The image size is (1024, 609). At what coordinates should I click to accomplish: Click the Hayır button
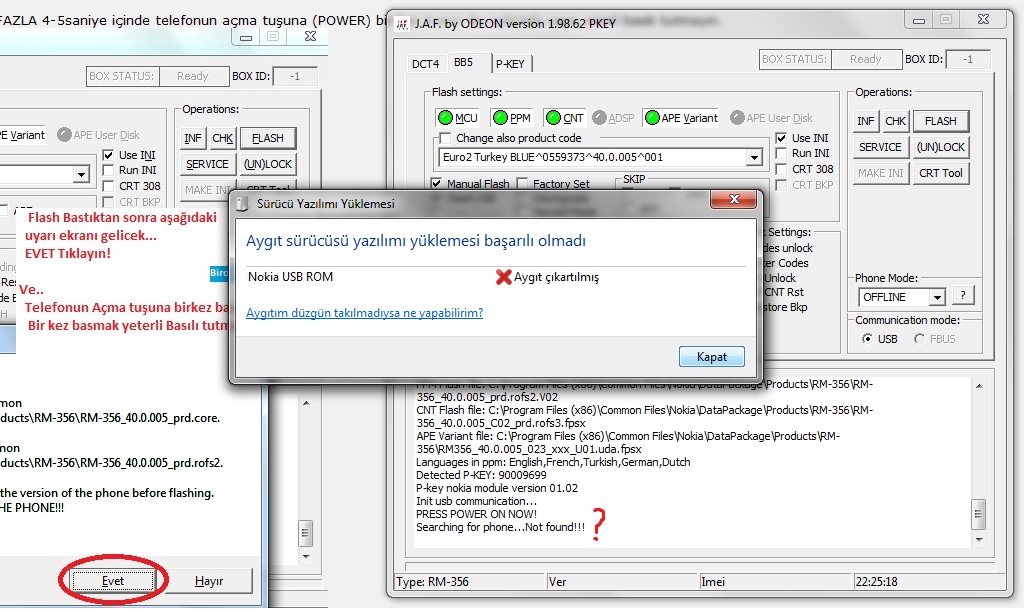[209, 580]
